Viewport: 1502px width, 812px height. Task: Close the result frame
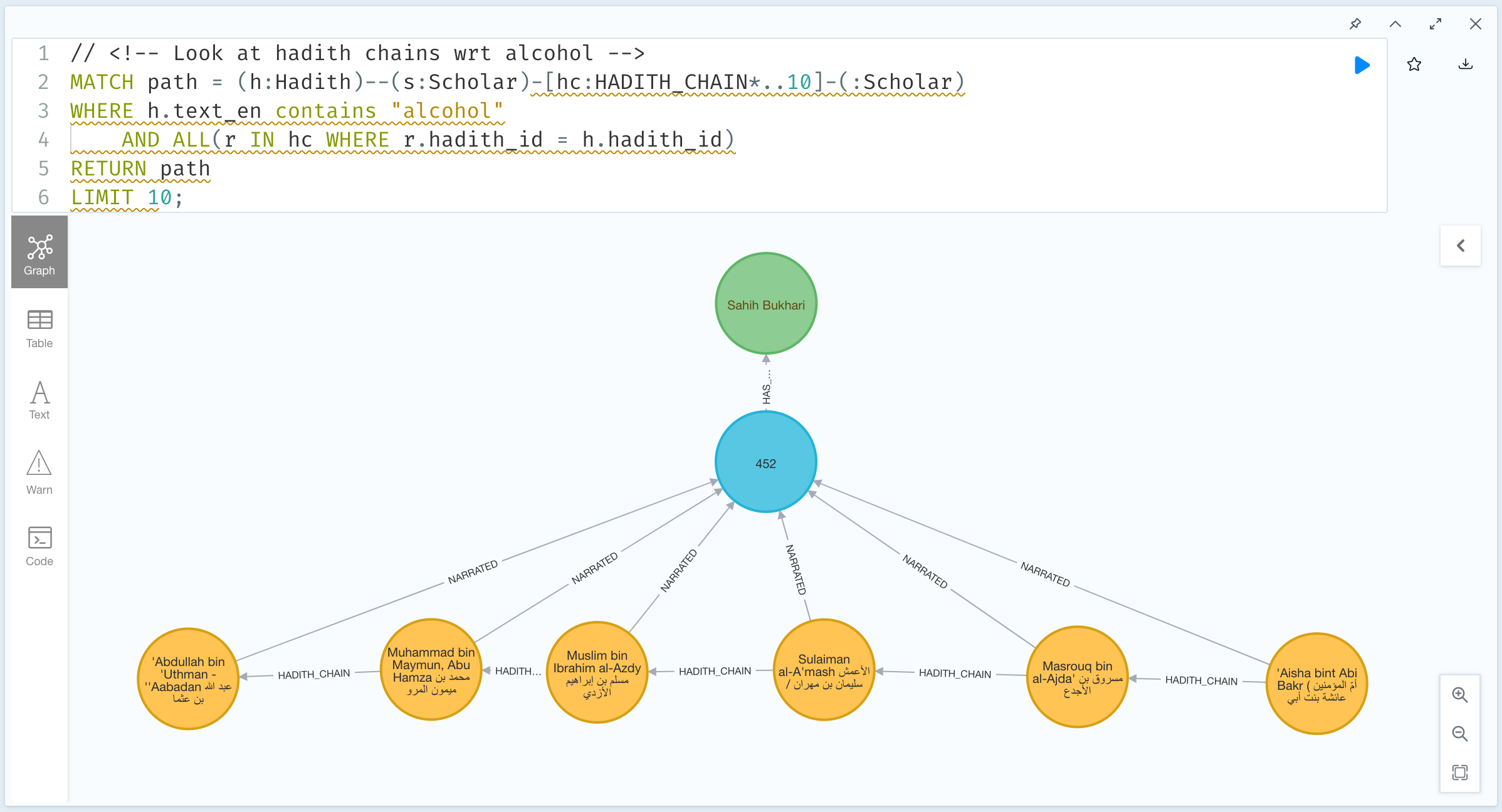point(1476,24)
